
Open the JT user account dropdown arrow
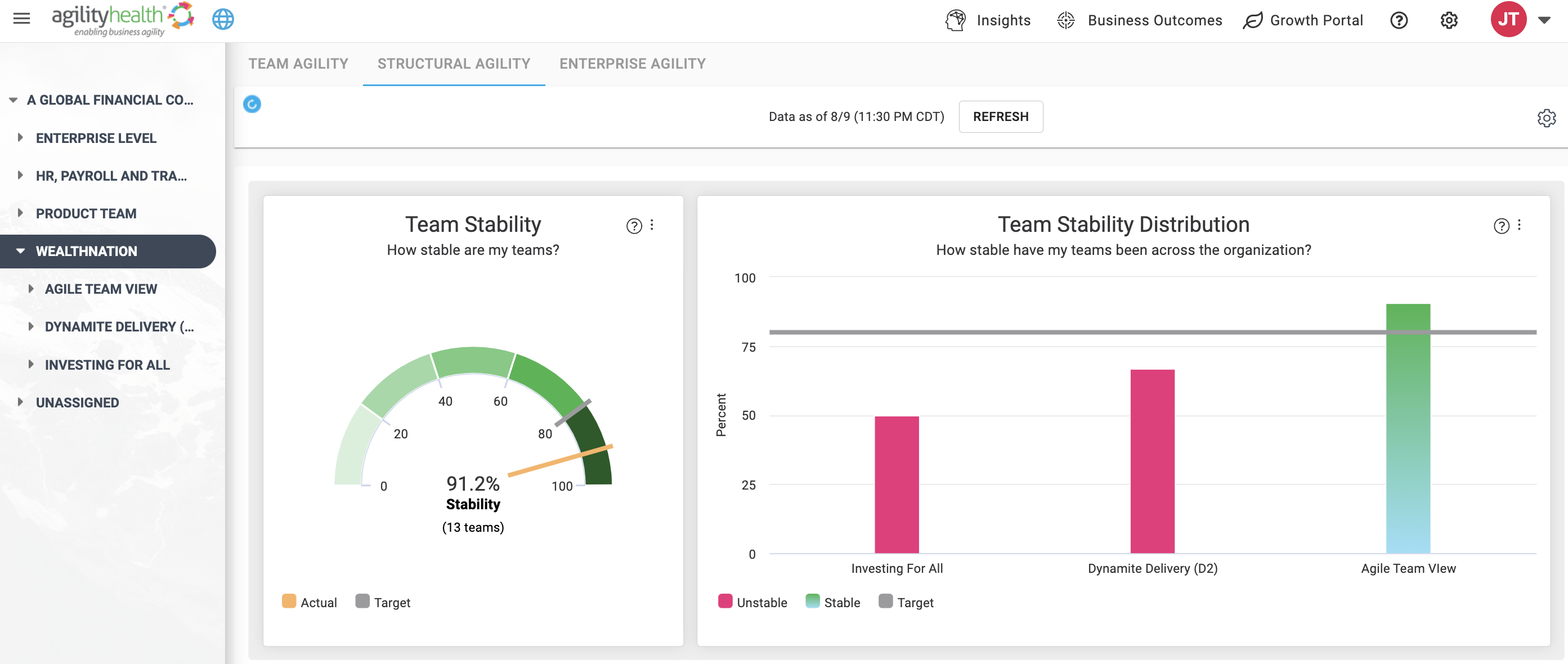coord(1544,20)
